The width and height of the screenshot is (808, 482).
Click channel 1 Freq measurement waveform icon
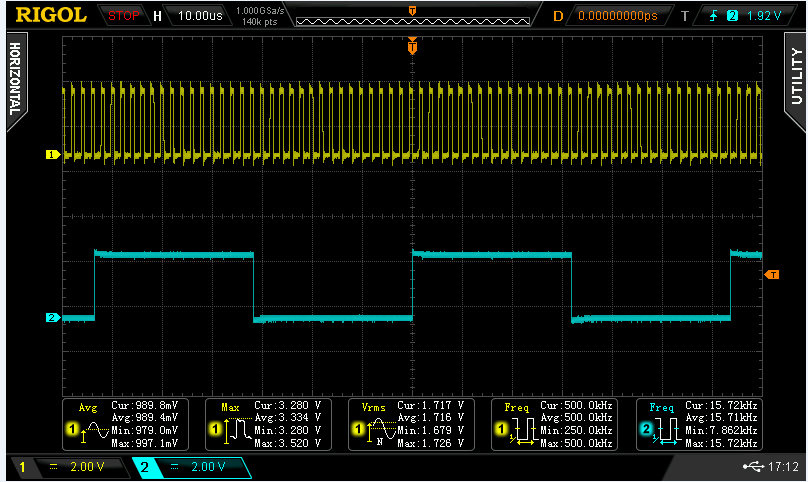click(x=524, y=431)
